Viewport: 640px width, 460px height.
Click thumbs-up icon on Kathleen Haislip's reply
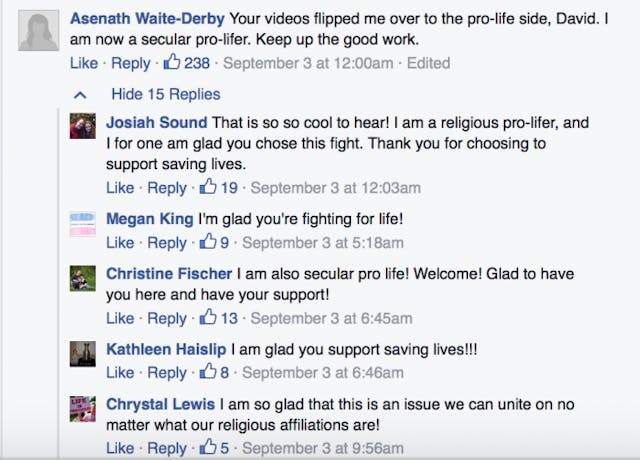click(208, 372)
